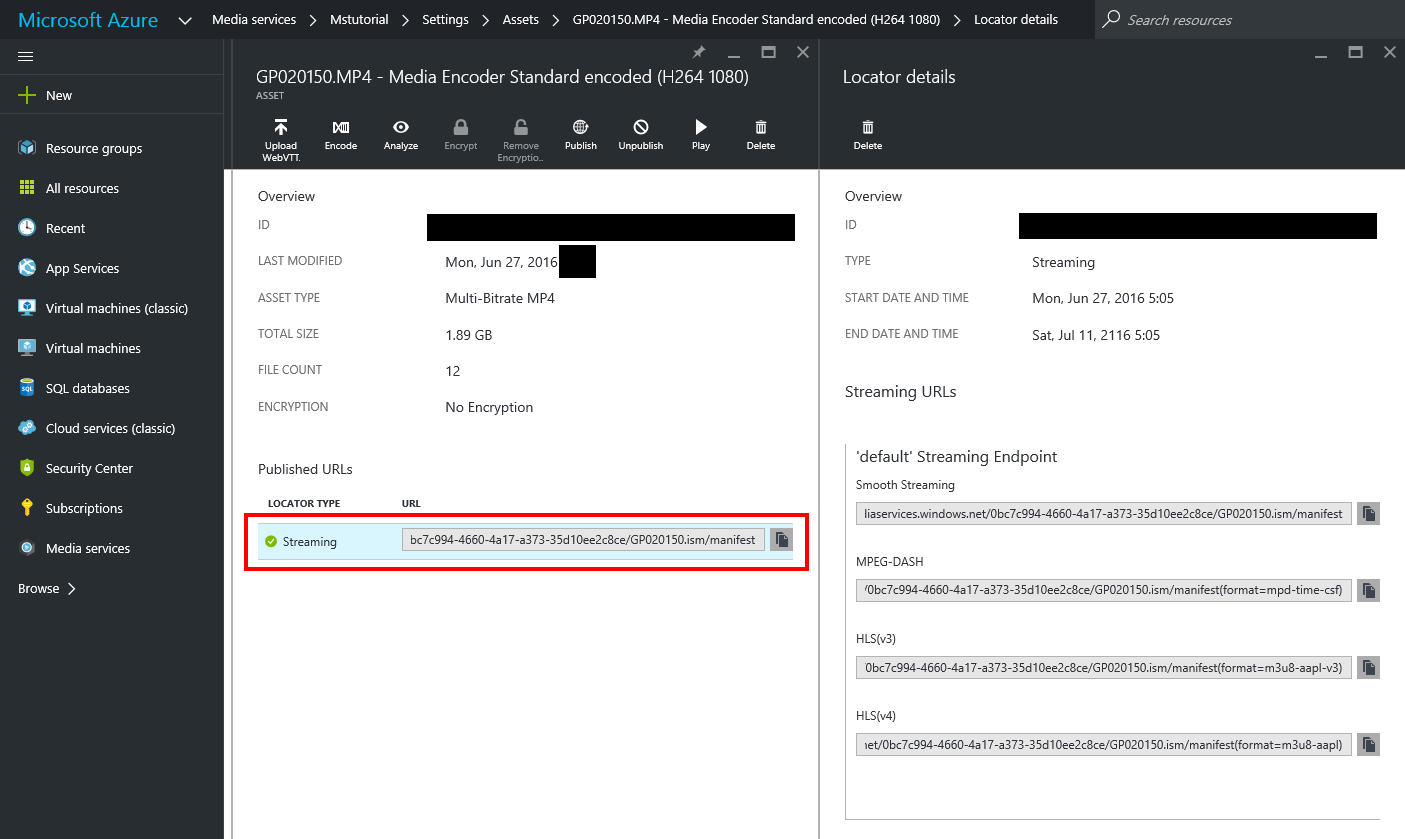Click the HLS(v3) URL field

tap(1104, 667)
